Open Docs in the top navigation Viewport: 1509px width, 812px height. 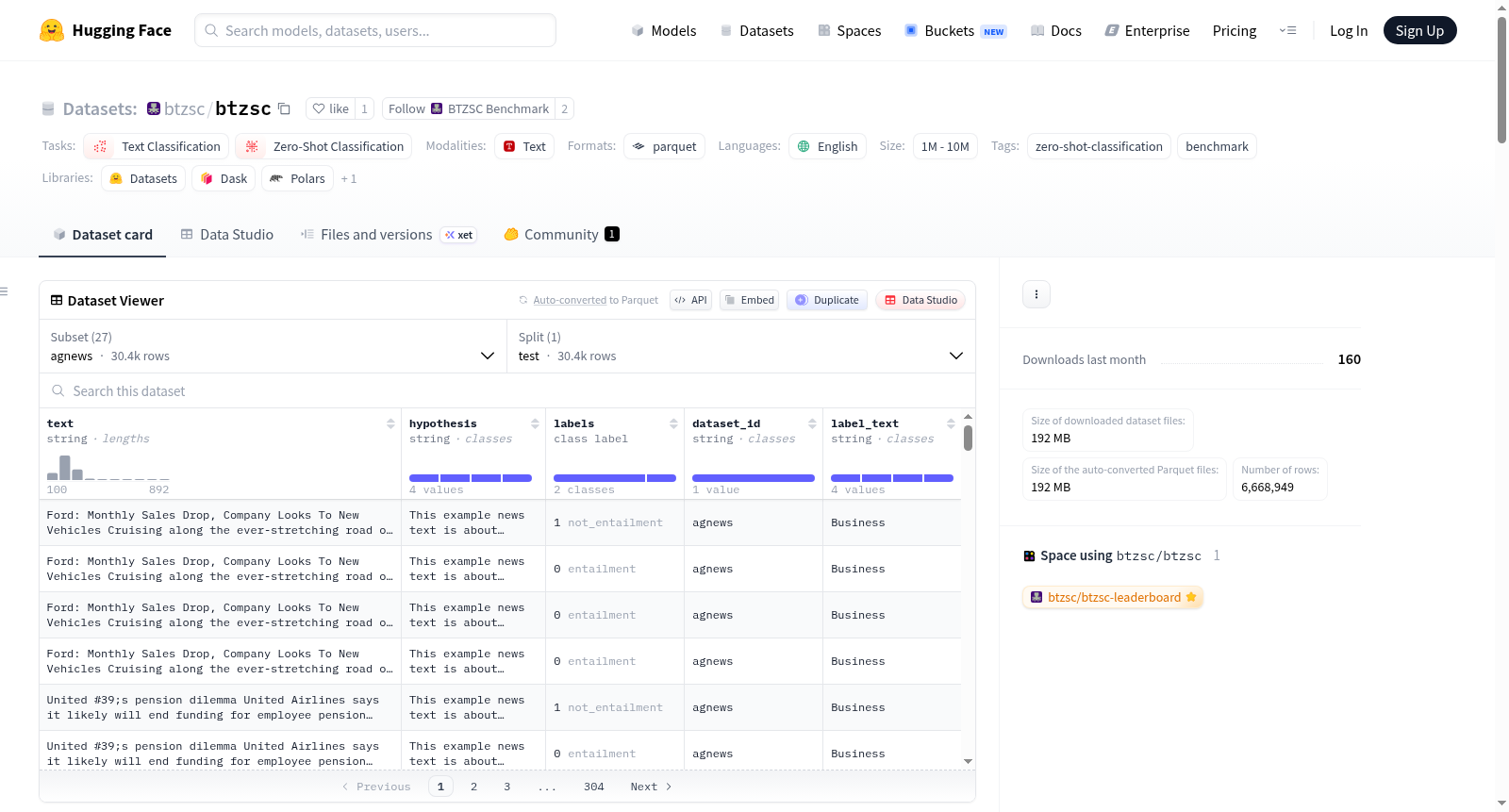coord(1056,30)
